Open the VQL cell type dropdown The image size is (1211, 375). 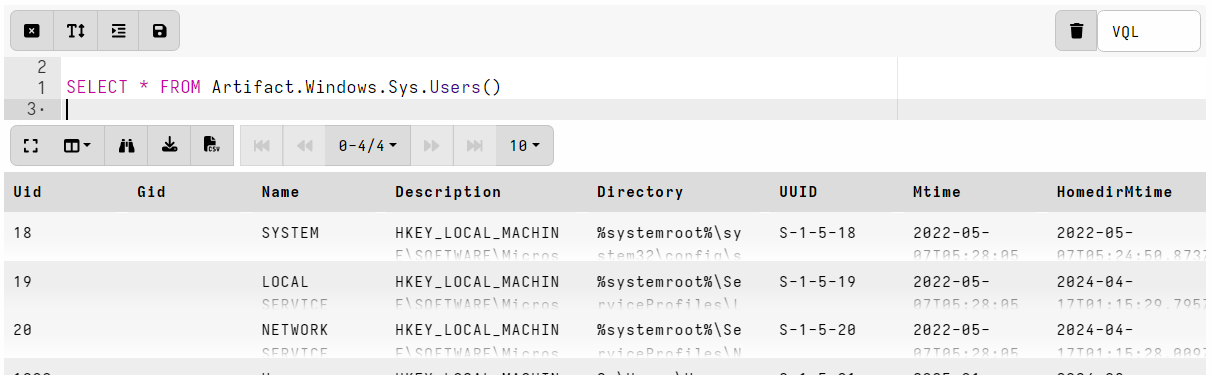click(x=1148, y=31)
